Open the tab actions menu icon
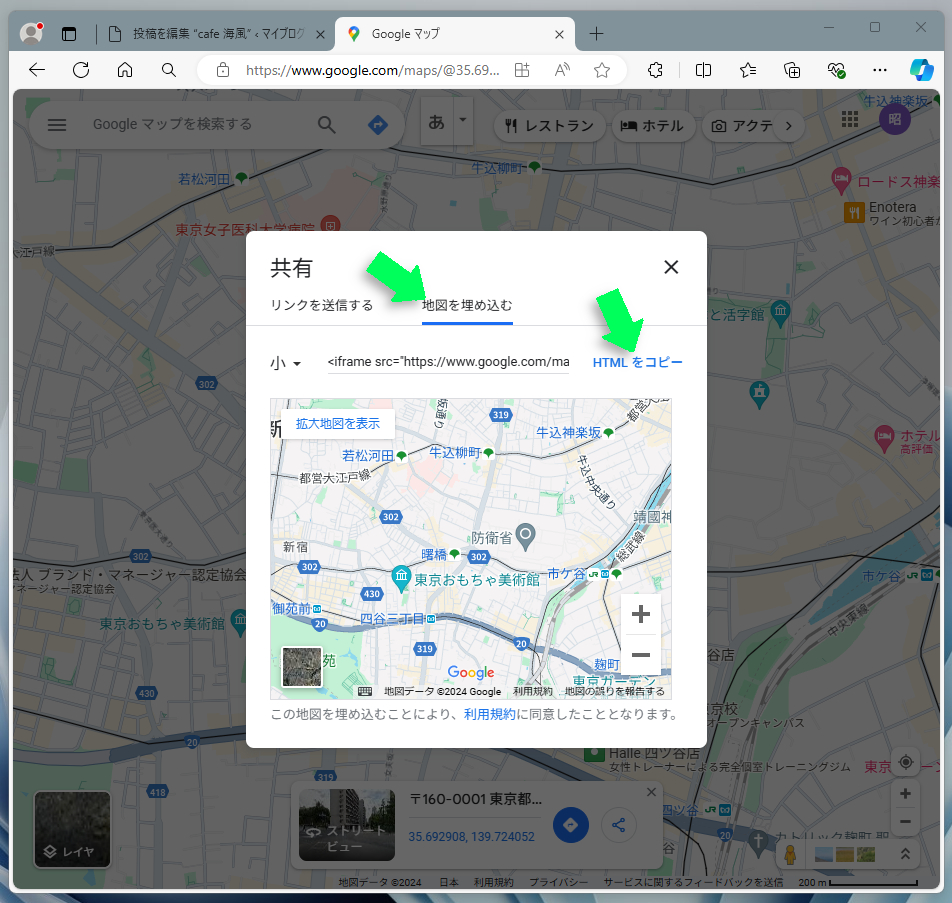The width and height of the screenshot is (952, 903). [69, 34]
